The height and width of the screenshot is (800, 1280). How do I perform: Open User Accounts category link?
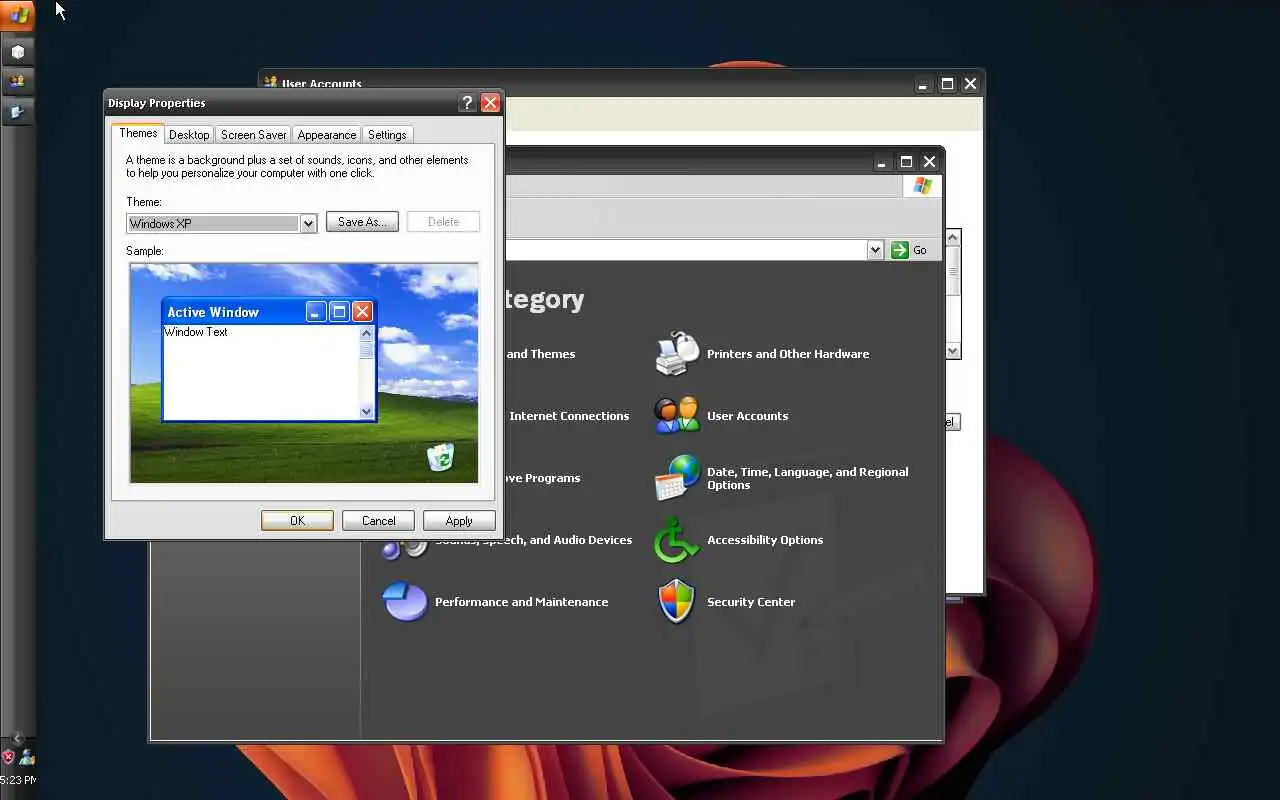pyautogui.click(x=747, y=416)
